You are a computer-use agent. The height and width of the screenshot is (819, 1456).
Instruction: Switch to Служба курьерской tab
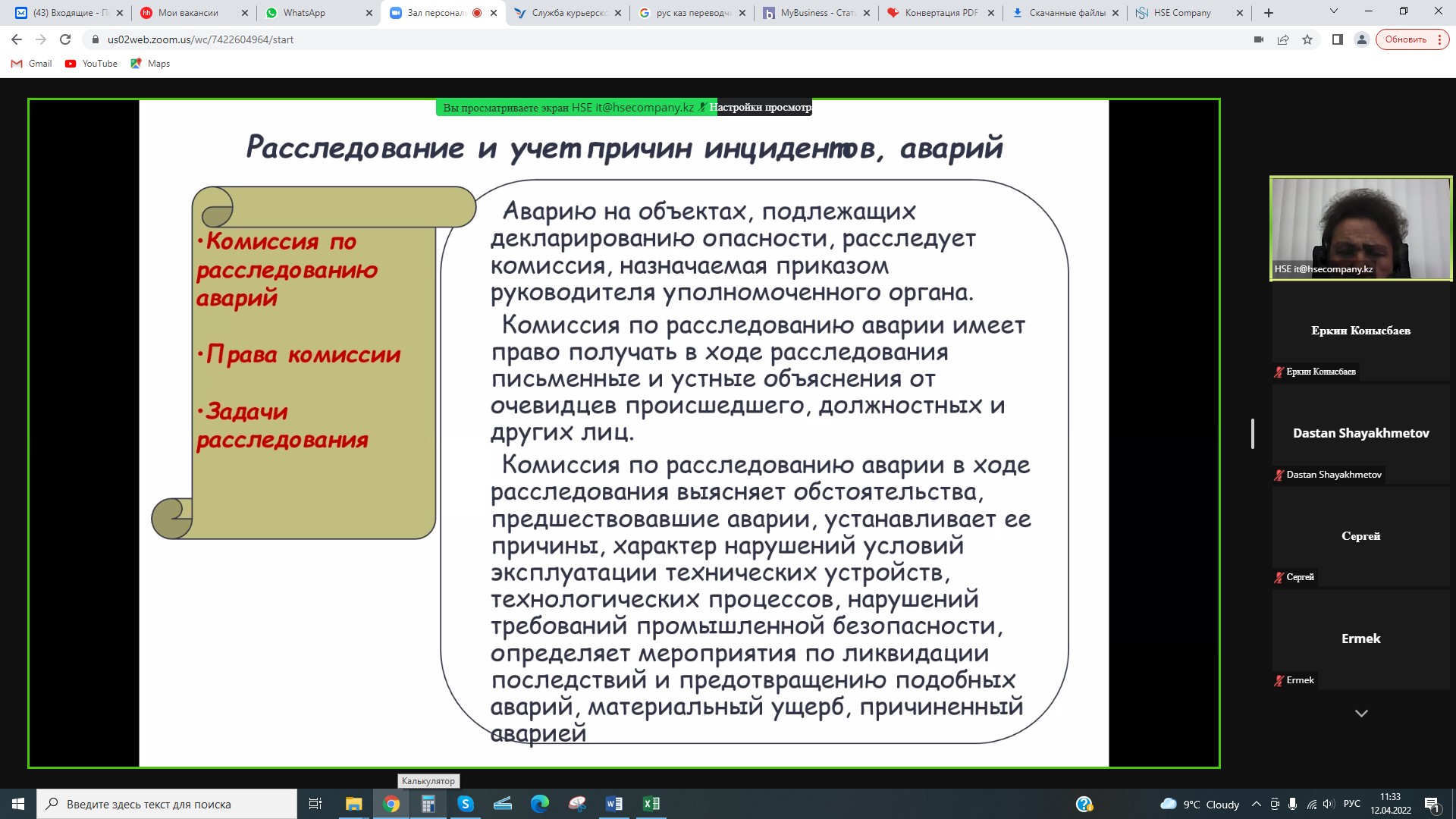coord(567,13)
